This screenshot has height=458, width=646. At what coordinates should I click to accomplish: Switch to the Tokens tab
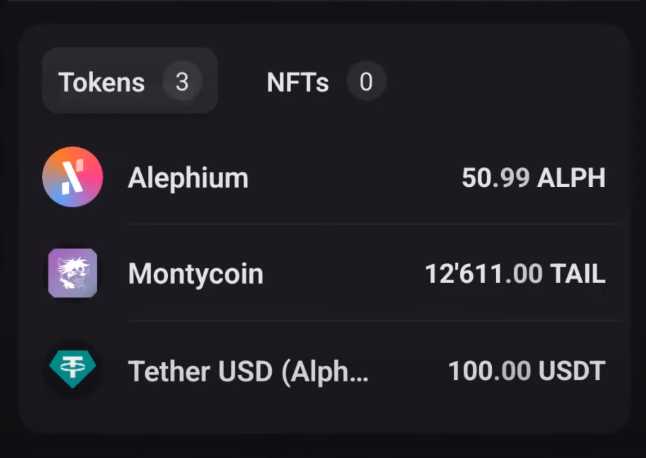101,82
